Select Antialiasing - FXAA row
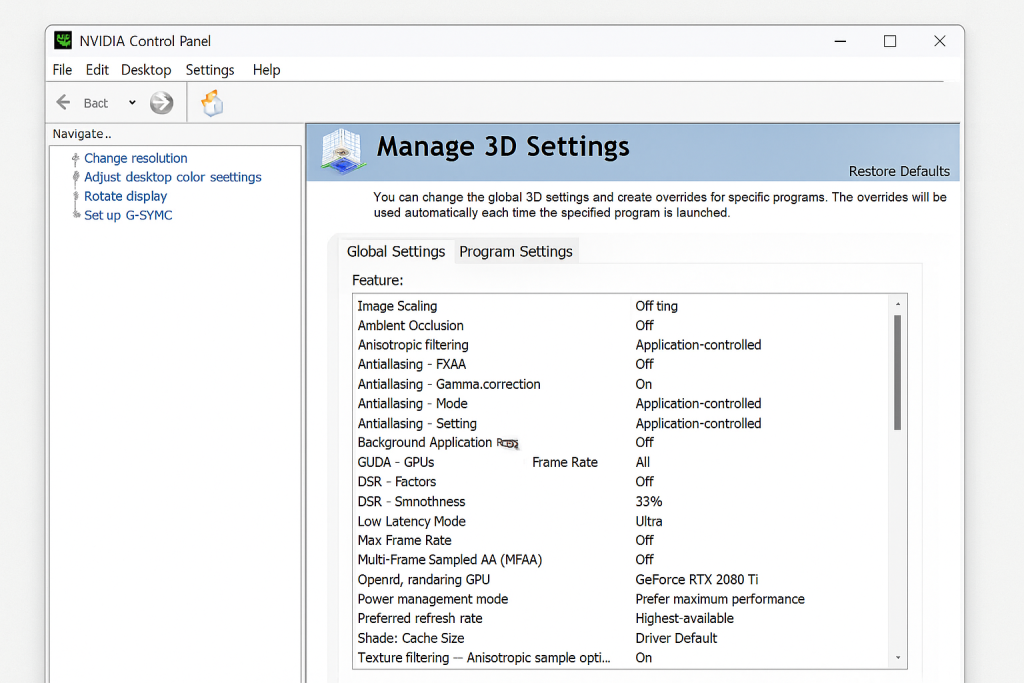Image resolution: width=1024 pixels, height=683 pixels. (620, 364)
